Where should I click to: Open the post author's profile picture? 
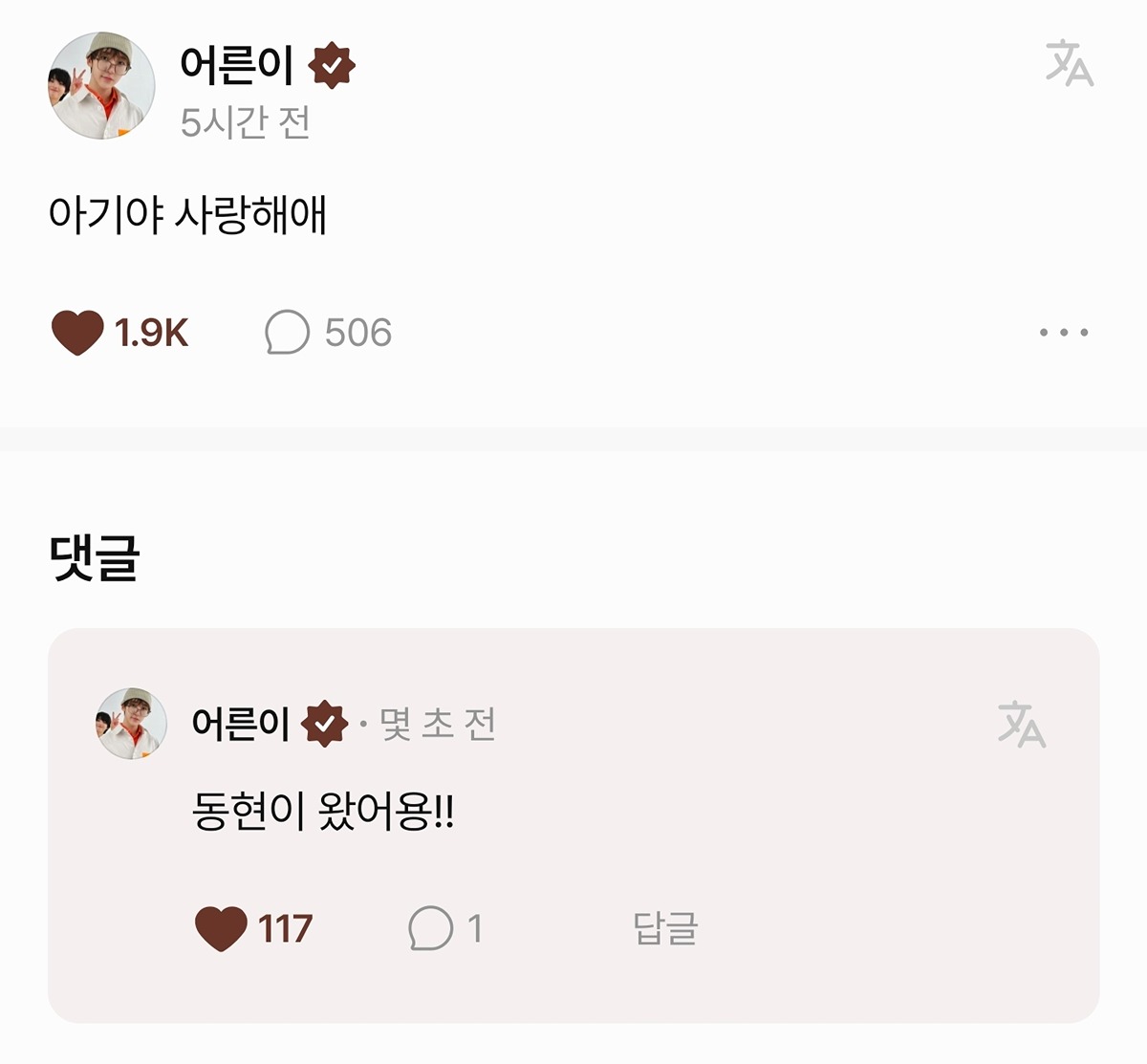tap(101, 85)
